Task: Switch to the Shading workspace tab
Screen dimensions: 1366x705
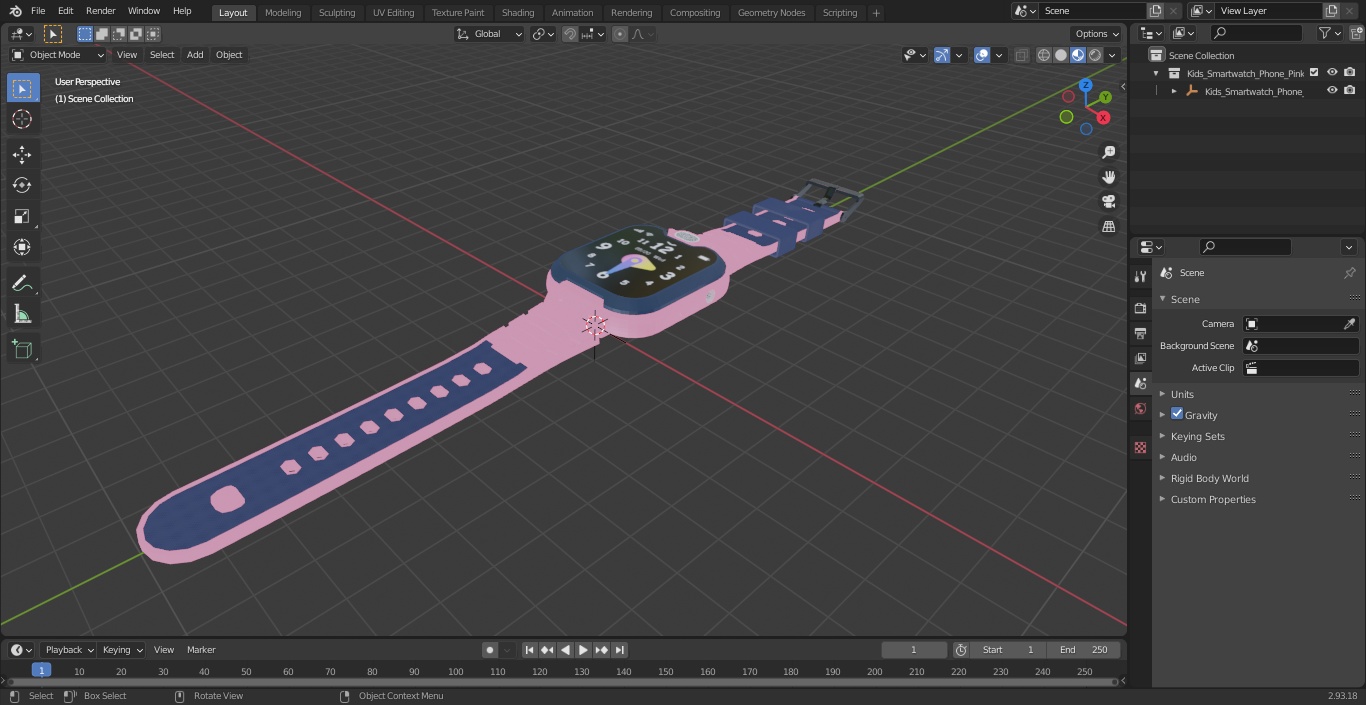Action: coord(518,12)
